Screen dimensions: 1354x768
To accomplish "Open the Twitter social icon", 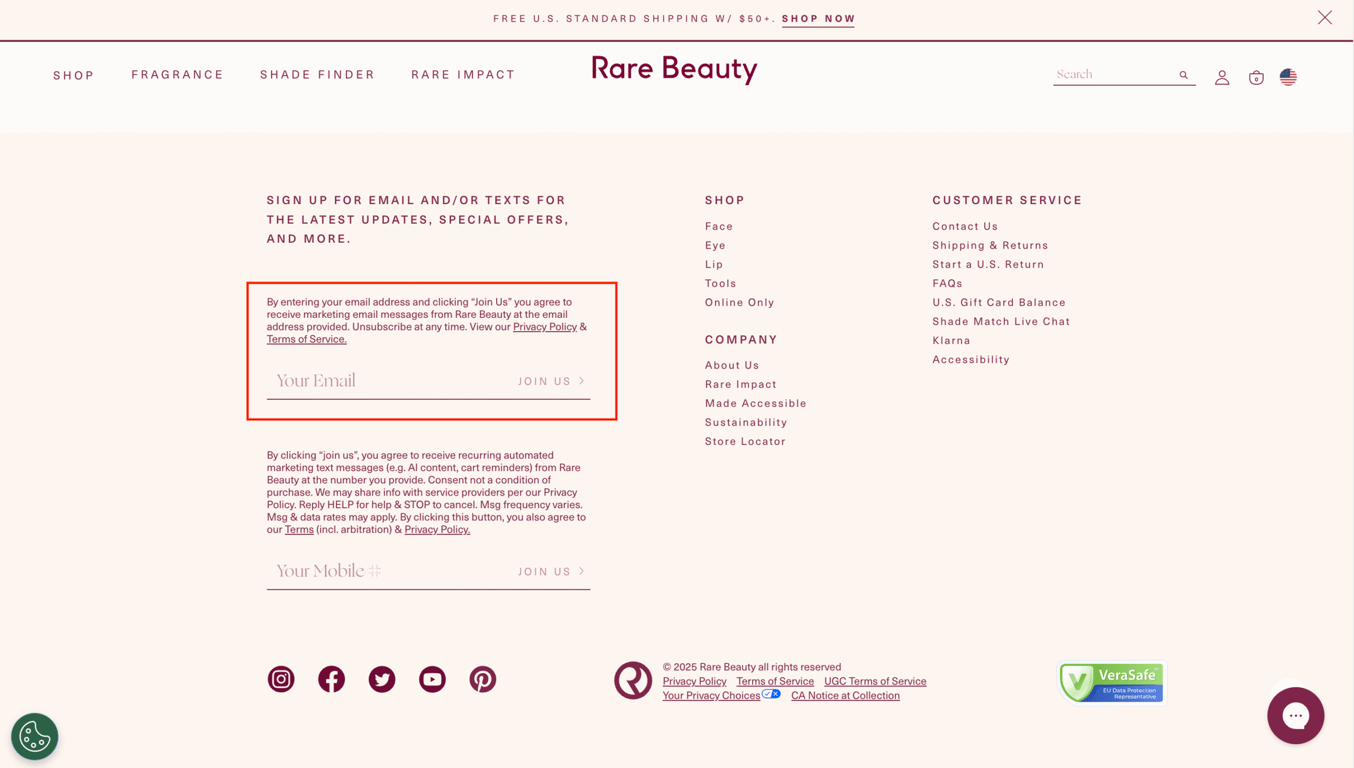I will tap(381, 679).
